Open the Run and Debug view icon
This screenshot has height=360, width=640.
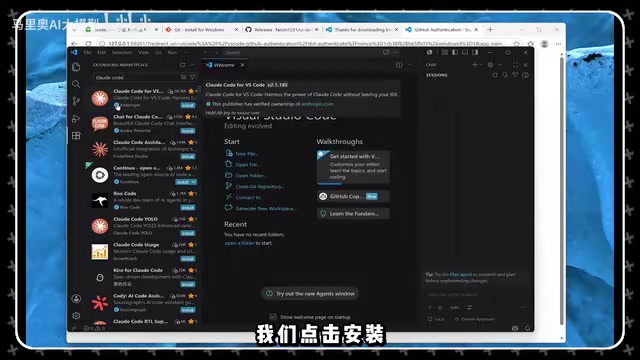[x=76, y=118]
